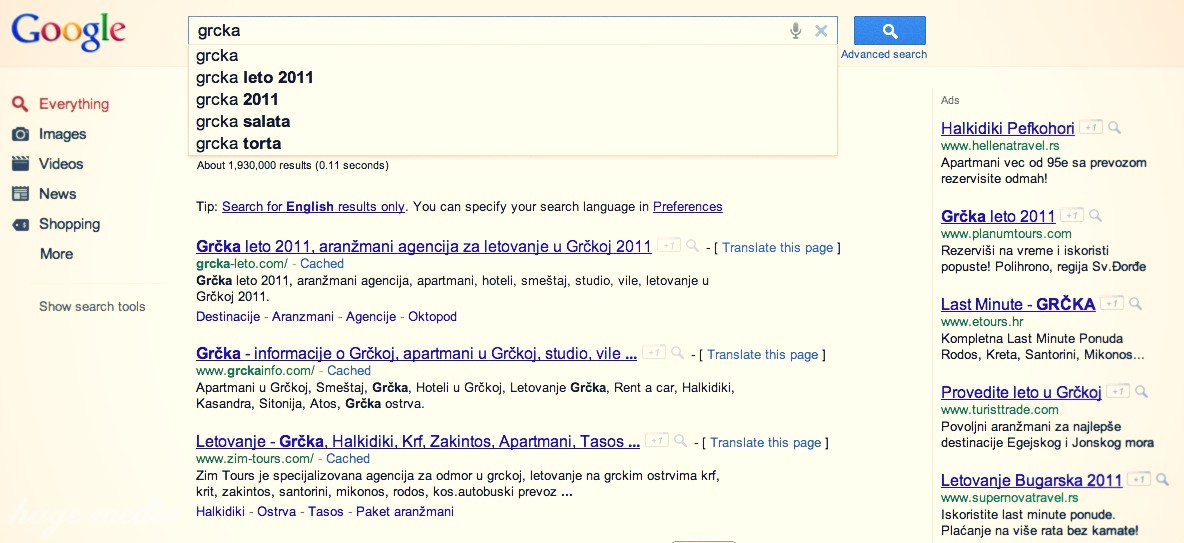The height and width of the screenshot is (543, 1184).
Task: Open the Preferences link
Action: 687,207
